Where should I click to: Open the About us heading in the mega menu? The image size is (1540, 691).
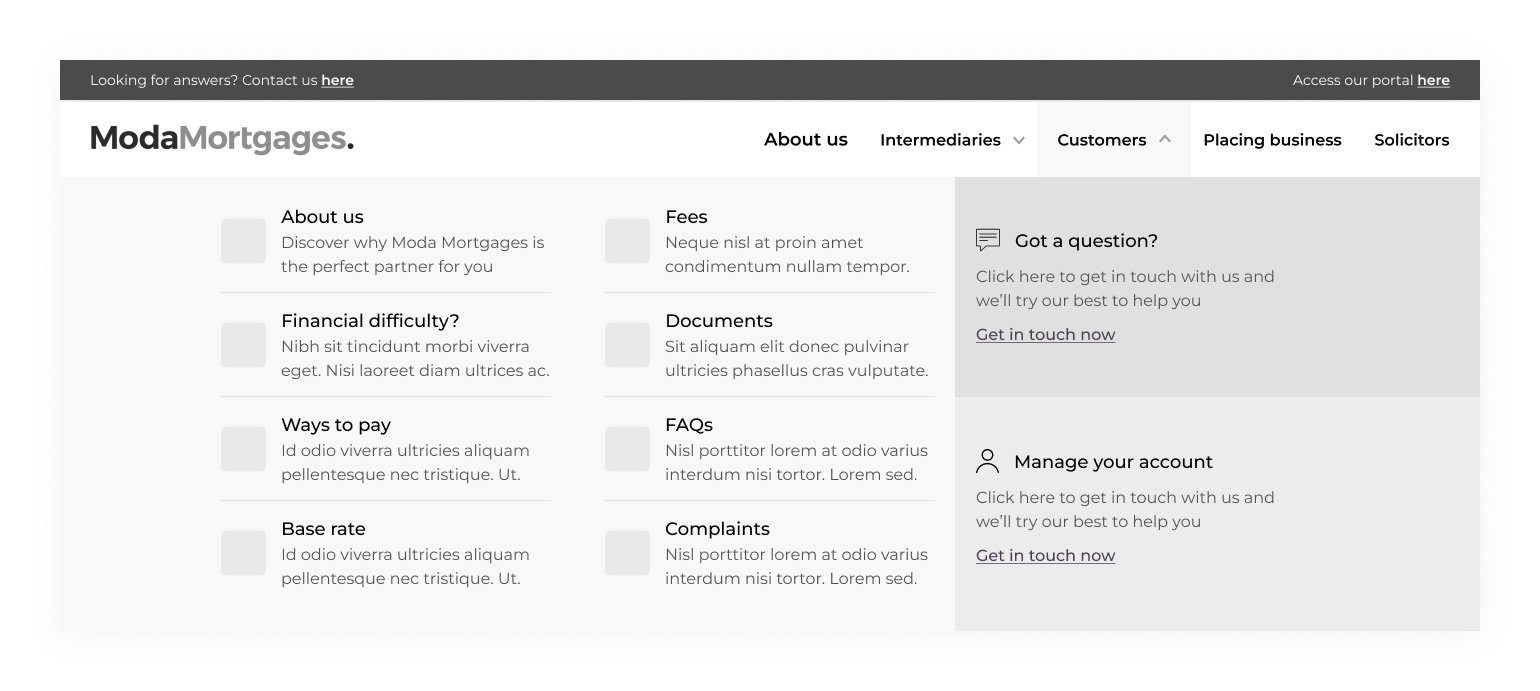click(322, 217)
